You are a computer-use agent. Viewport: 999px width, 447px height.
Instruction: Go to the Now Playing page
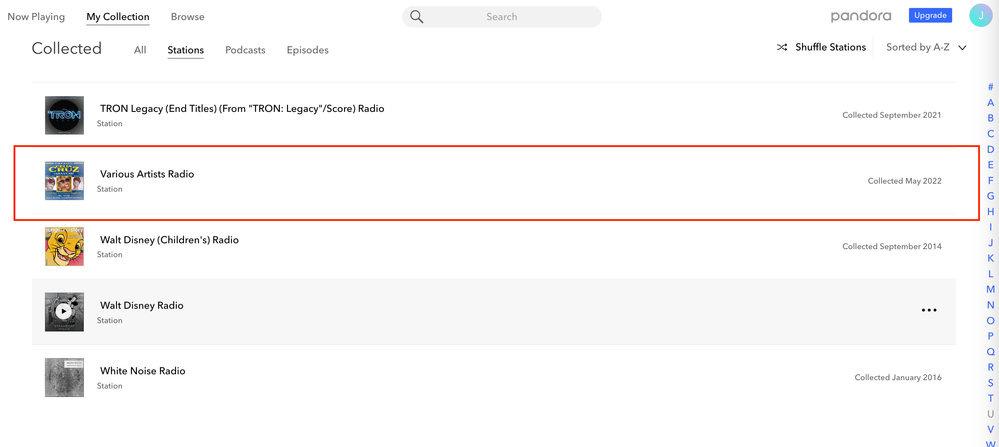(x=36, y=17)
